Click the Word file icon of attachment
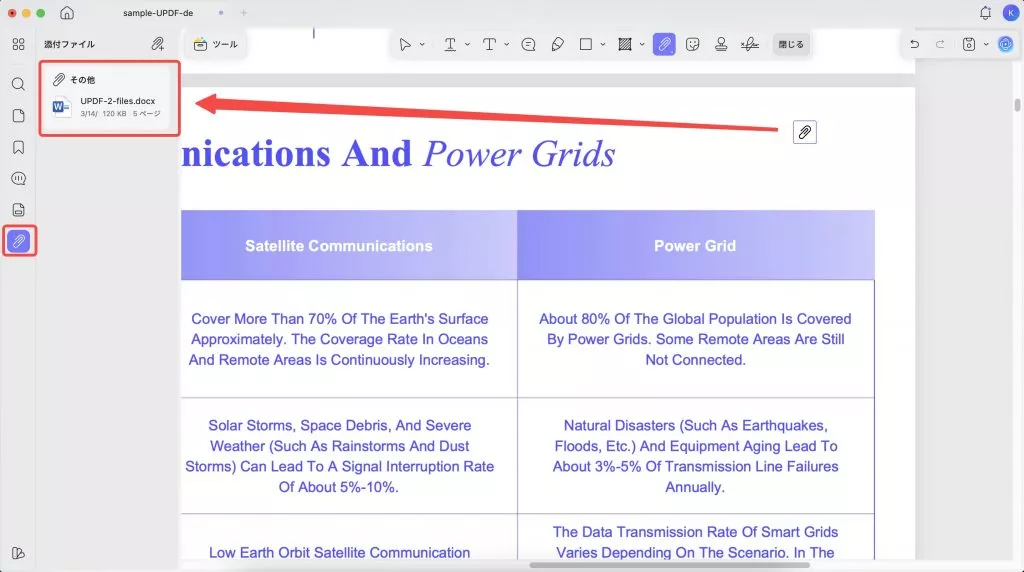Image resolution: width=1024 pixels, height=572 pixels. click(61, 106)
